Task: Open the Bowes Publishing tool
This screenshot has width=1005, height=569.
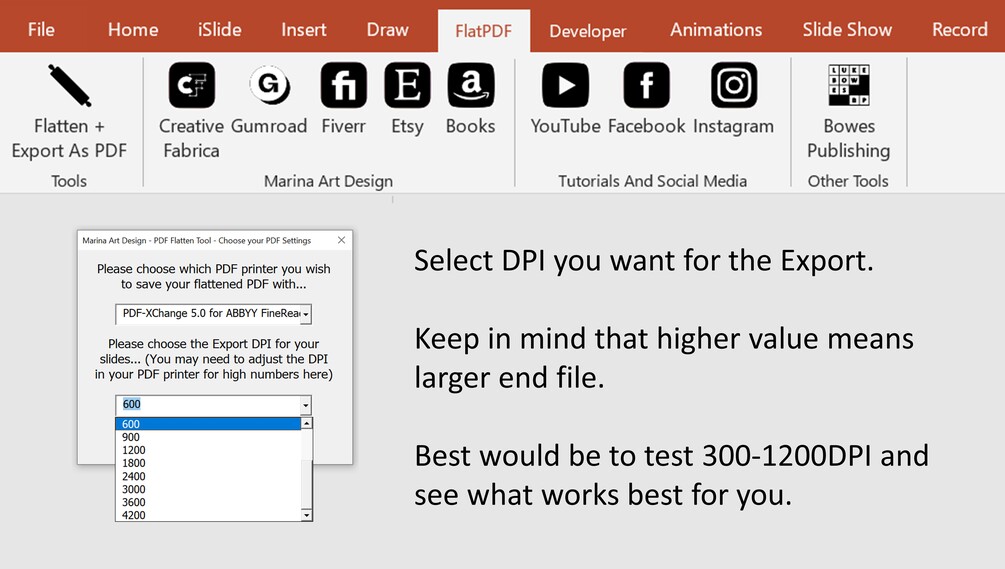Action: (x=849, y=112)
